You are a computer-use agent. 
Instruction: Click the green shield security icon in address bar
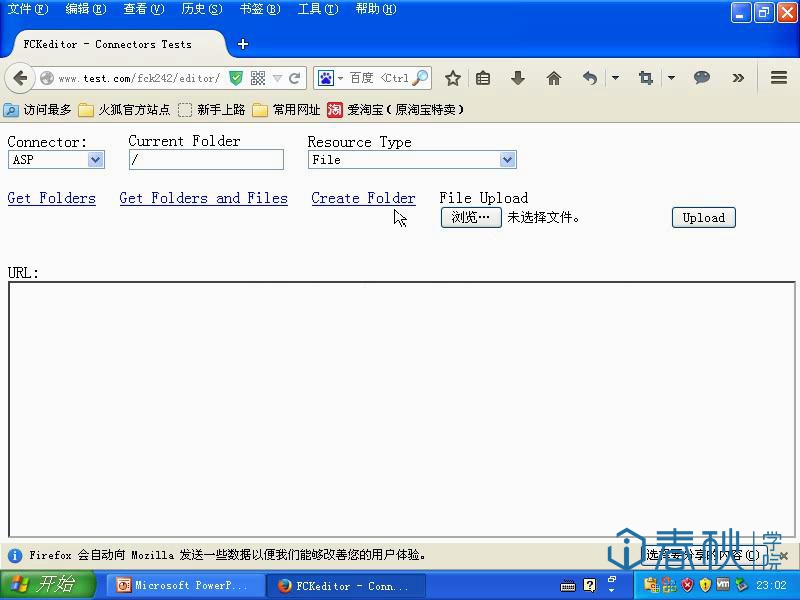[236, 78]
